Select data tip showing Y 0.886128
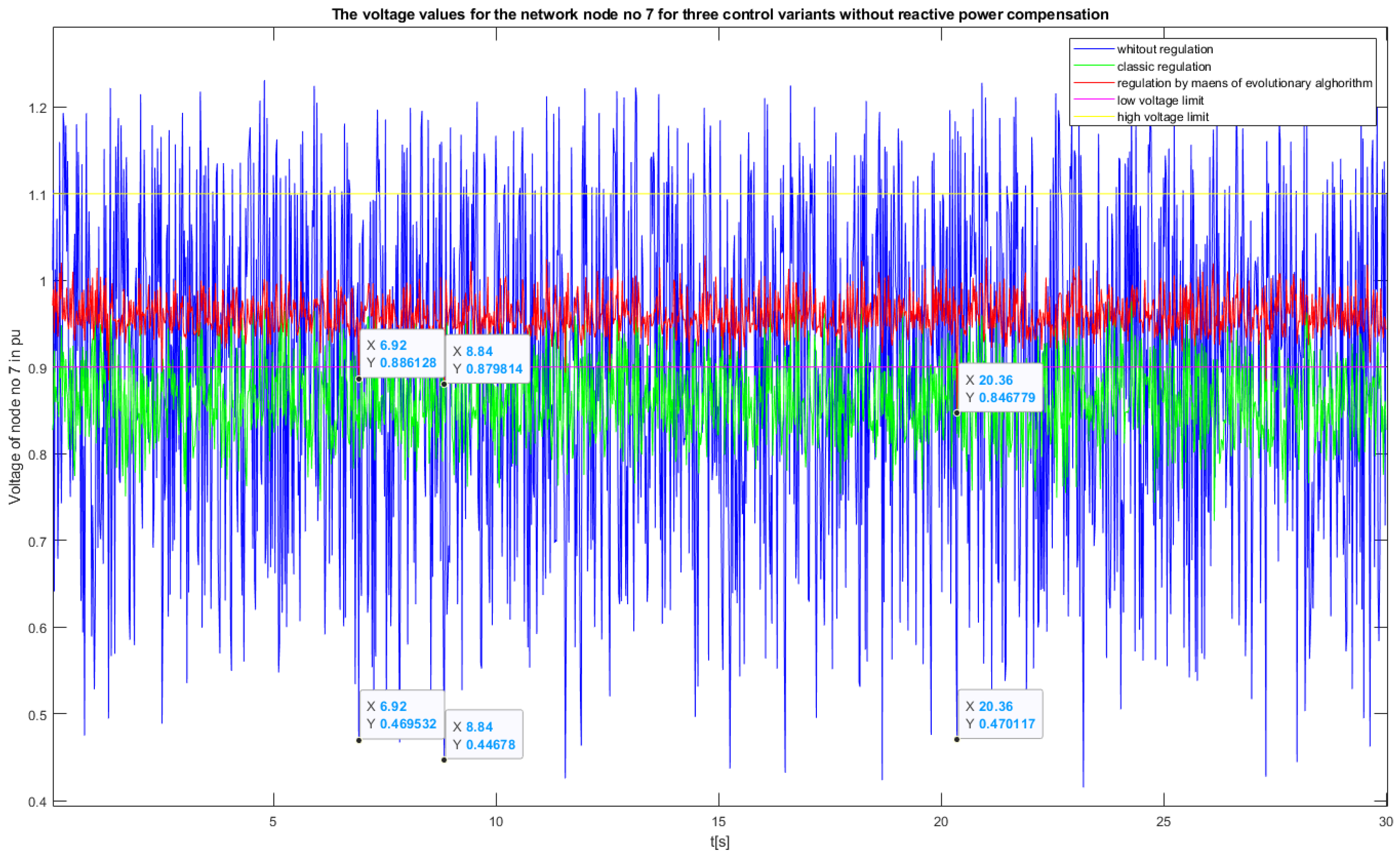The width and height of the screenshot is (1400, 859). point(402,354)
